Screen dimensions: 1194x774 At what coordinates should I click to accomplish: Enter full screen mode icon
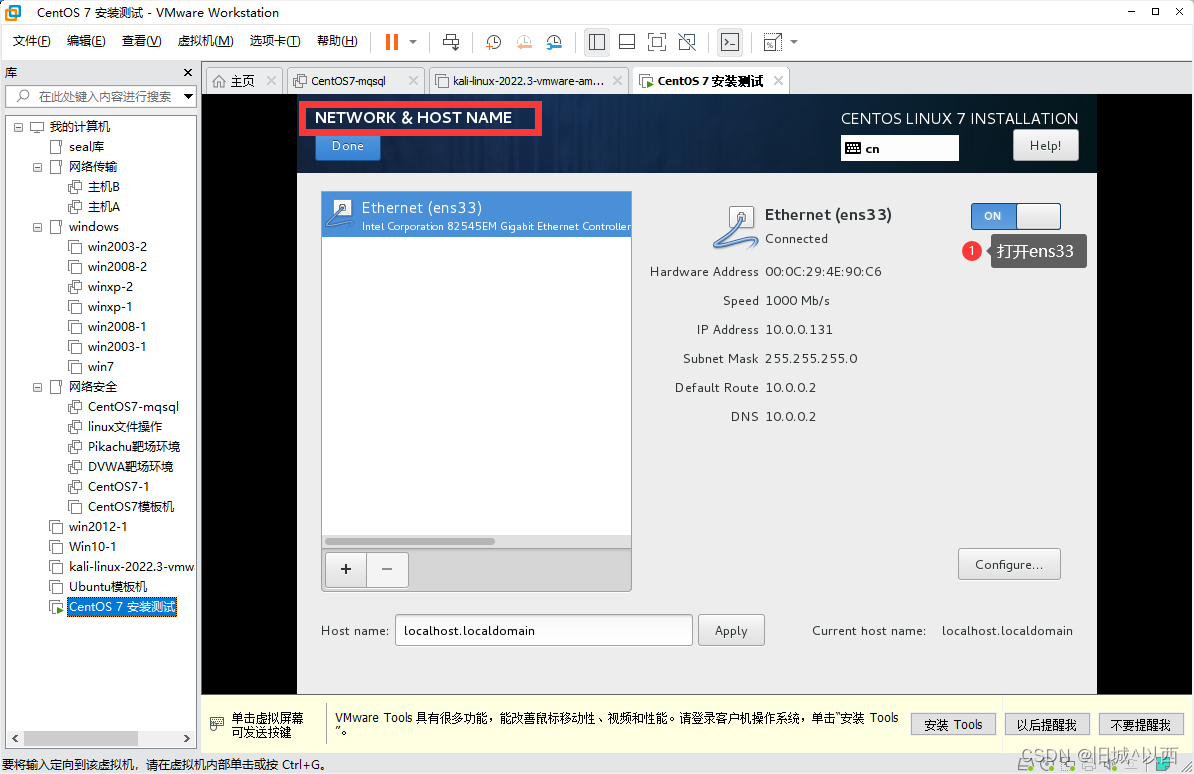click(656, 42)
